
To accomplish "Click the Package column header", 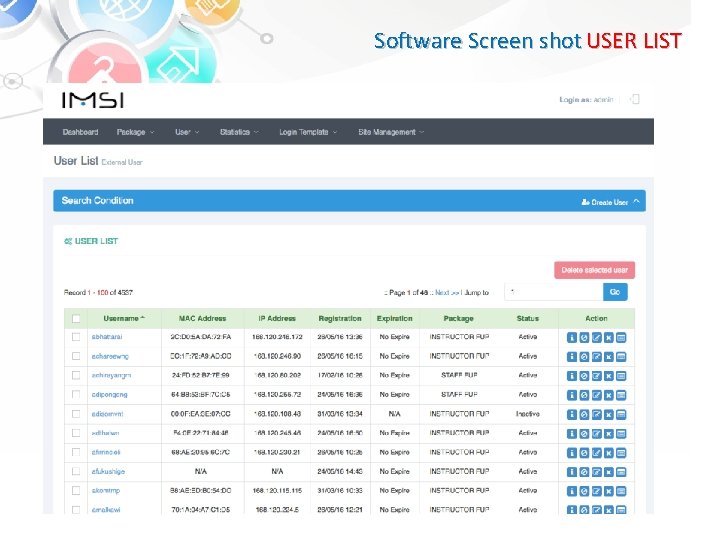I will tap(458, 318).
